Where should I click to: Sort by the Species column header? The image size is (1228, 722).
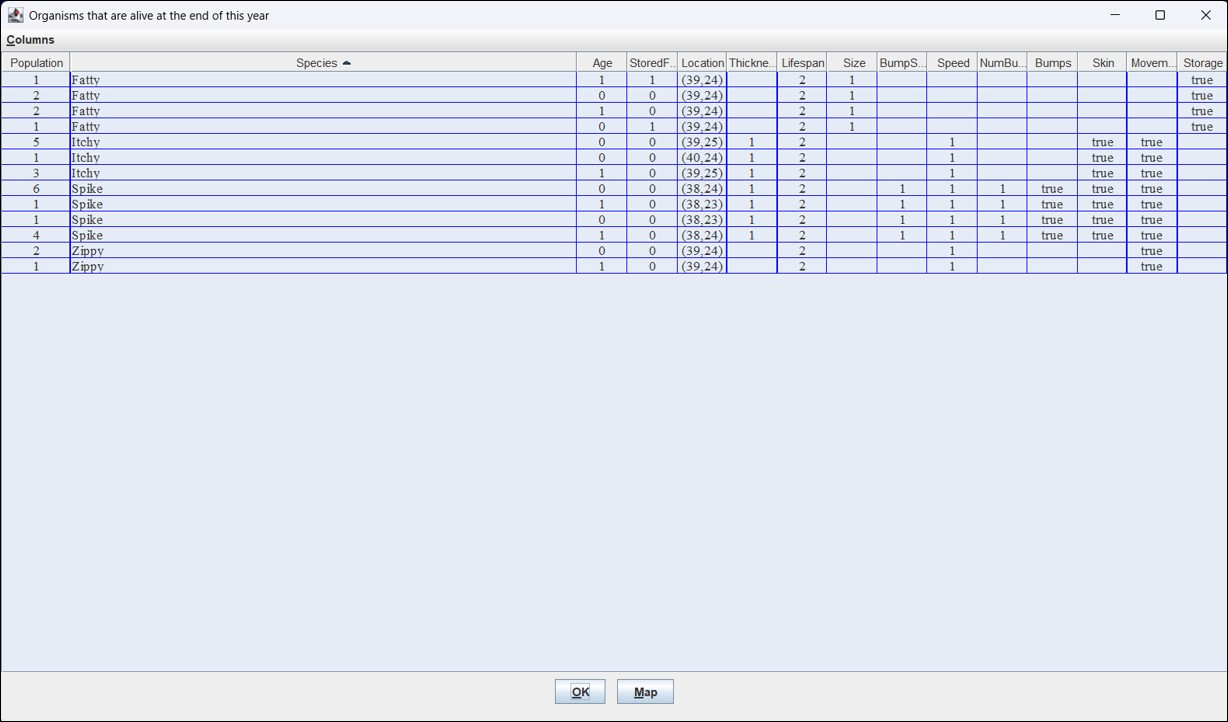pos(316,63)
